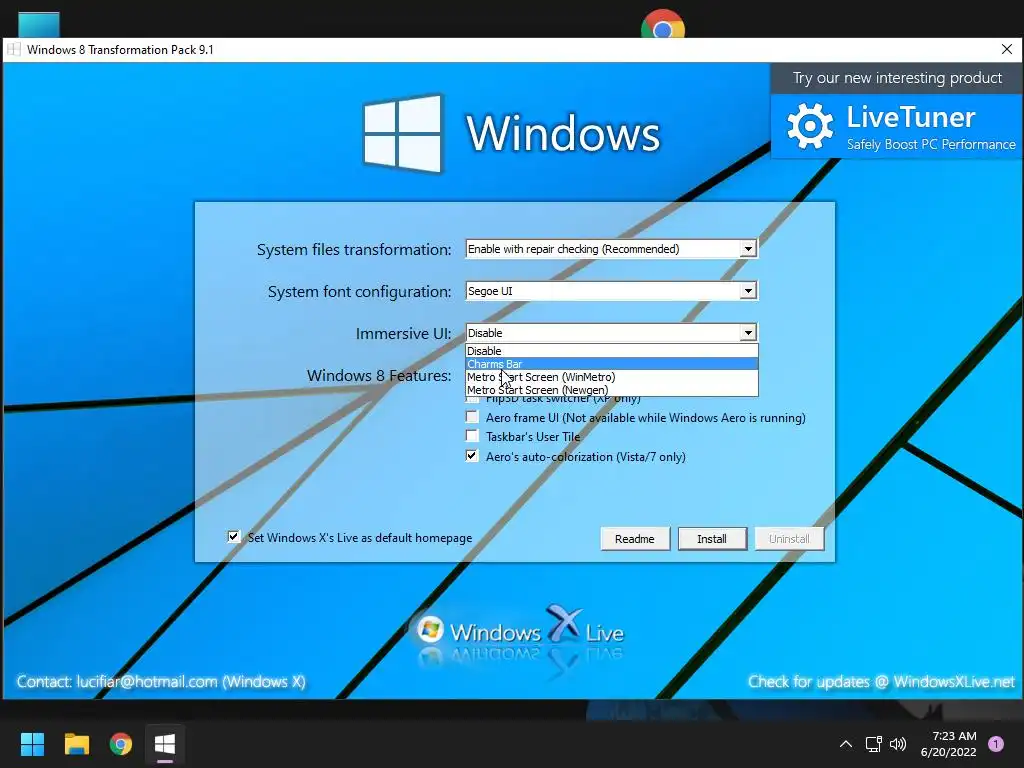Viewport: 1024px width, 768px height.
Task: Open File Explorer from the taskbar
Action: tap(76, 744)
